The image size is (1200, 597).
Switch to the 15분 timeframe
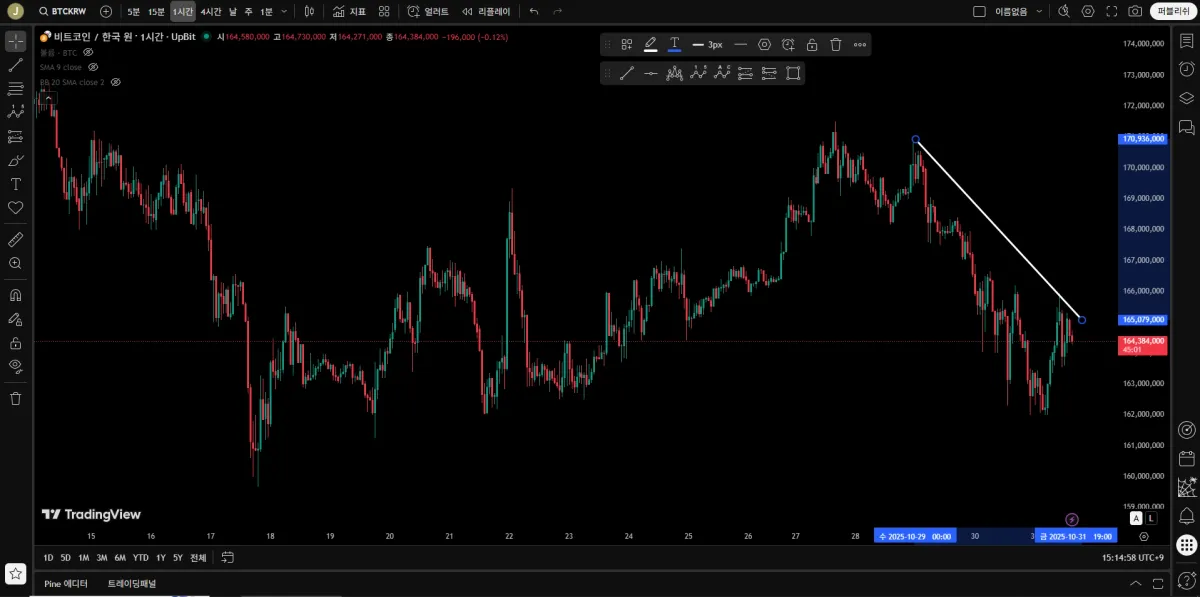pyautogui.click(x=156, y=11)
